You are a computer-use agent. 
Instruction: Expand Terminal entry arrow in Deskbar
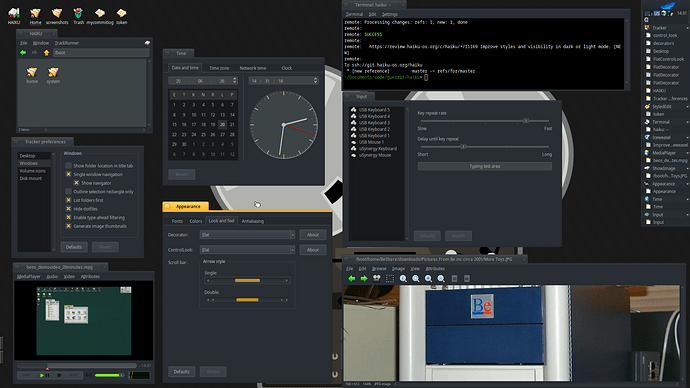(x=687, y=122)
